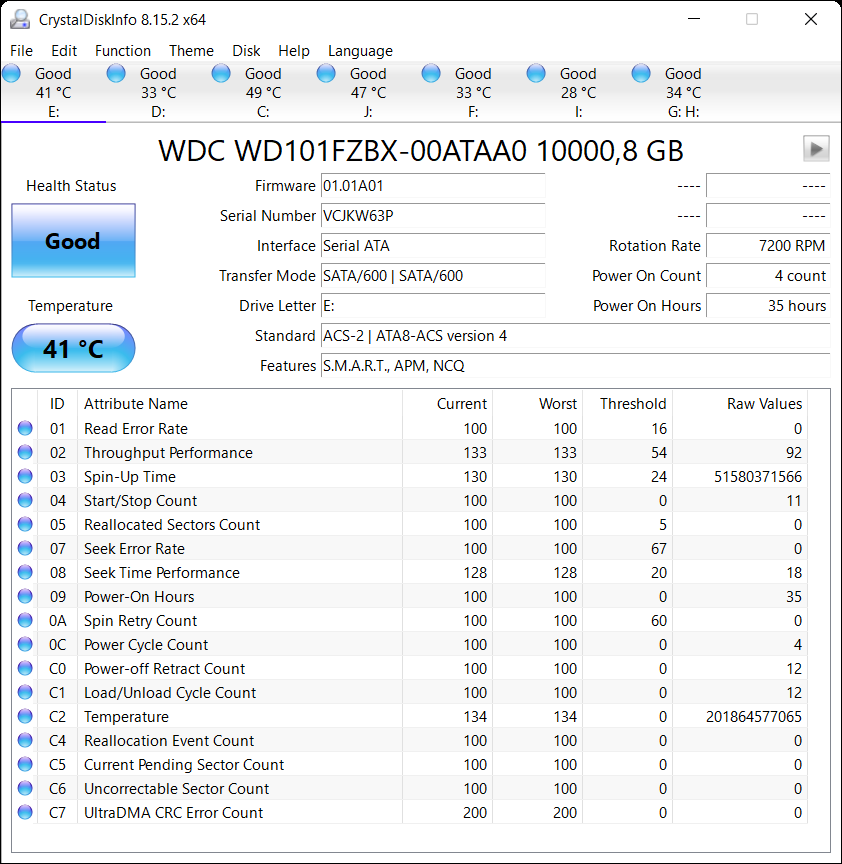Image resolution: width=842 pixels, height=864 pixels.
Task: Click the Health Status label
Action: click(71, 186)
